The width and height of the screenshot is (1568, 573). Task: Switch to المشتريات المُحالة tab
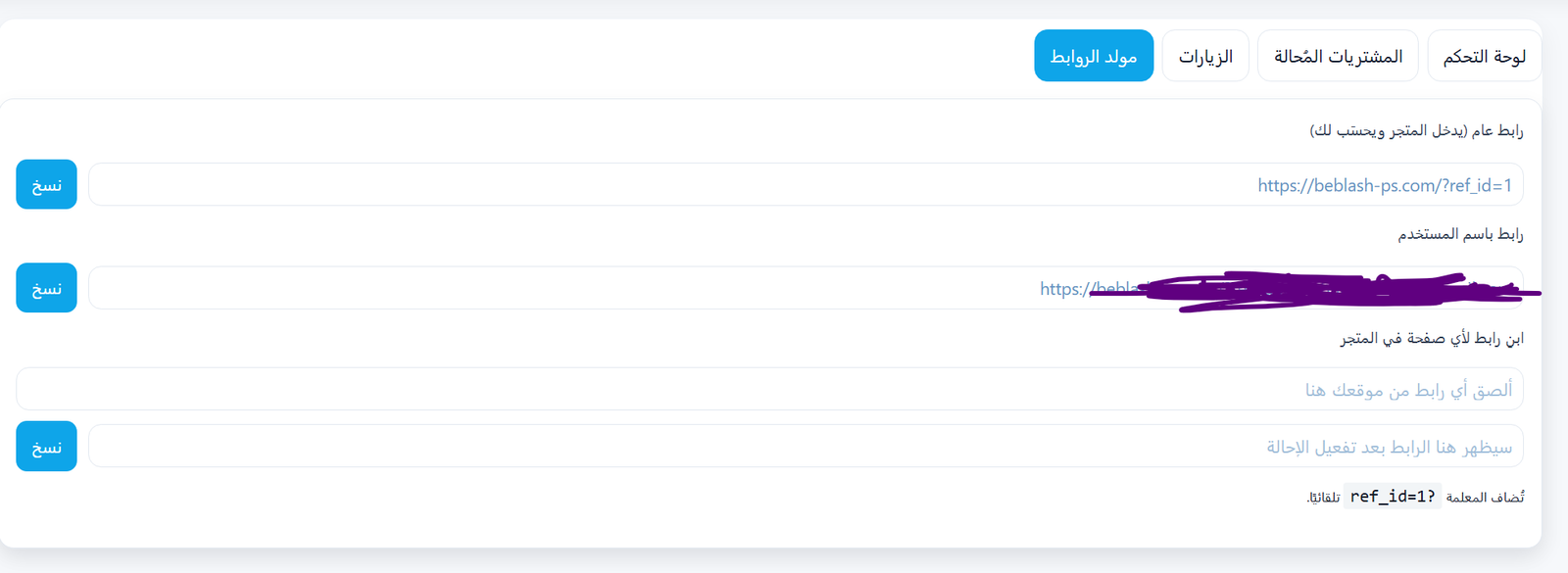pos(1338,56)
